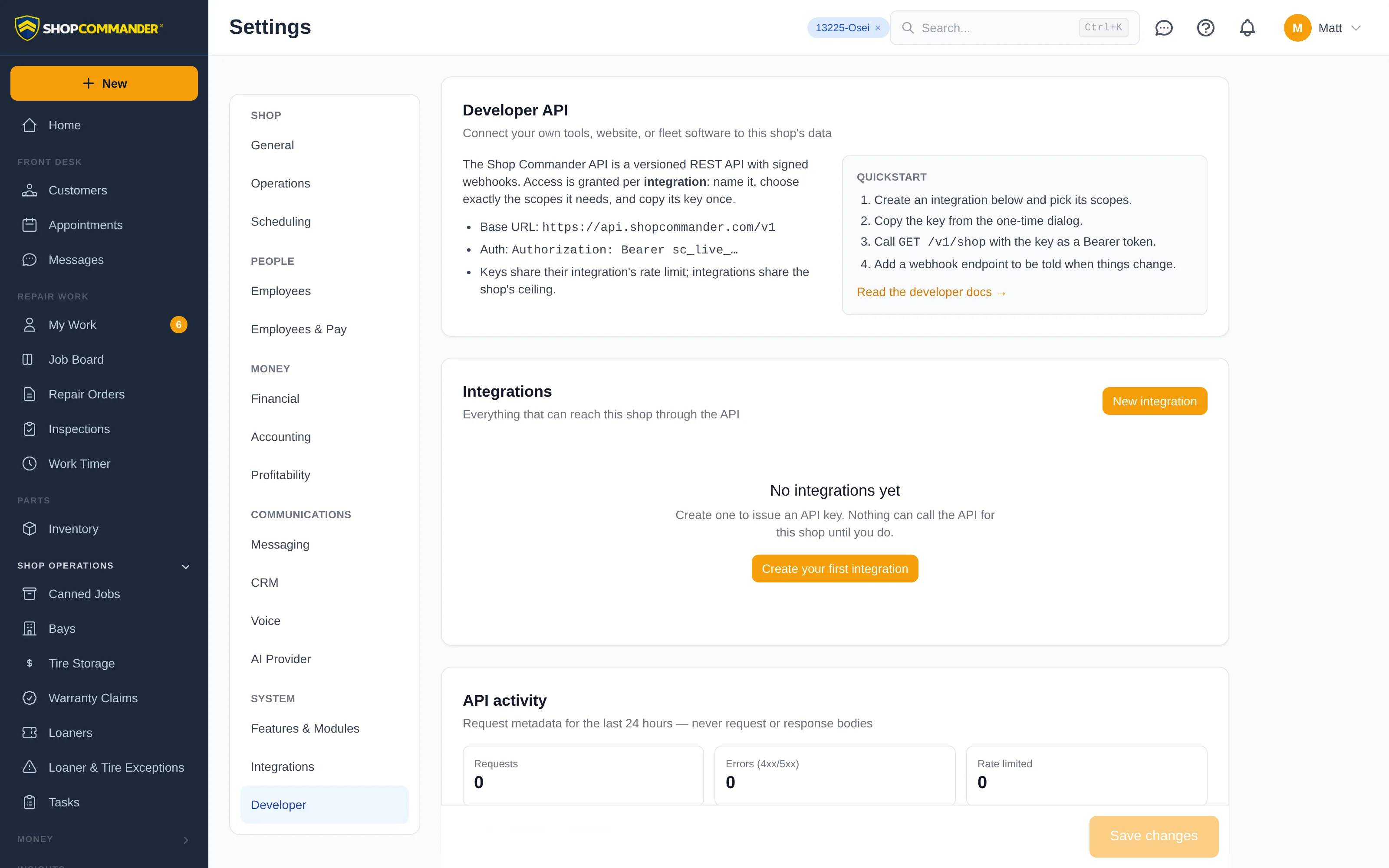Click the Ctrl+K shortcut hint
This screenshot has height=868, width=1389.
pos(1103,27)
